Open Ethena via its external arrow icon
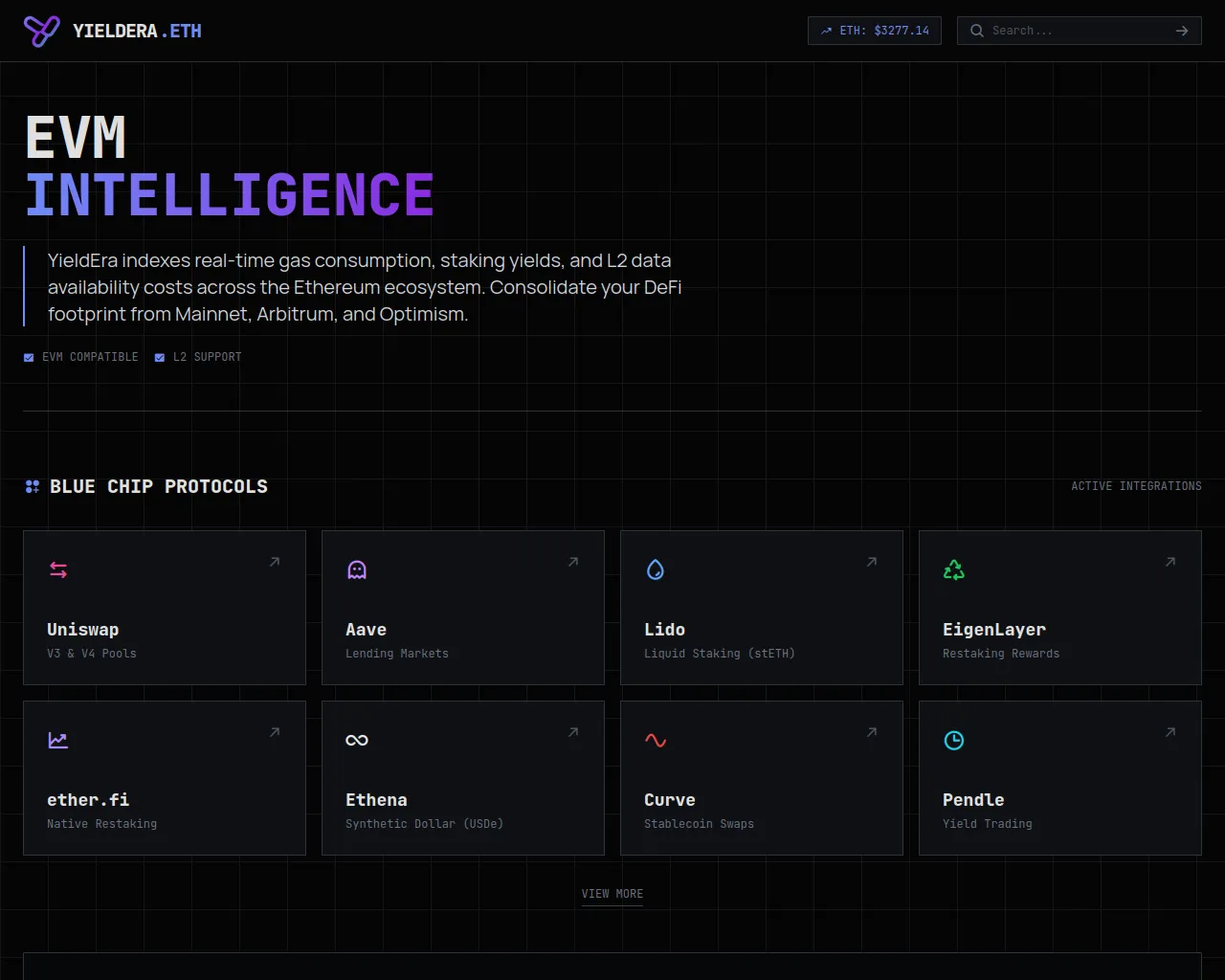The height and width of the screenshot is (980, 1225). click(x=573, y=732)
